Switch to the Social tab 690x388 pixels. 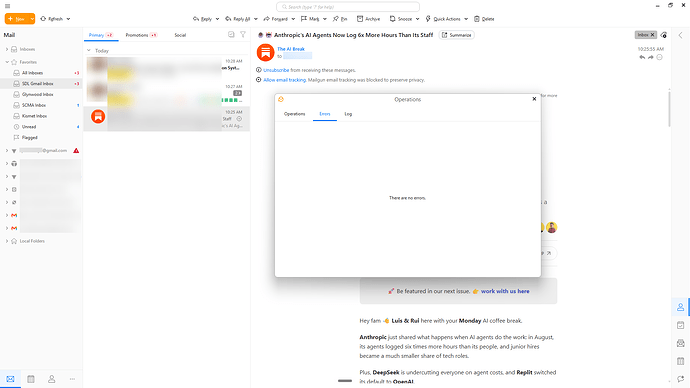point(180,35)
